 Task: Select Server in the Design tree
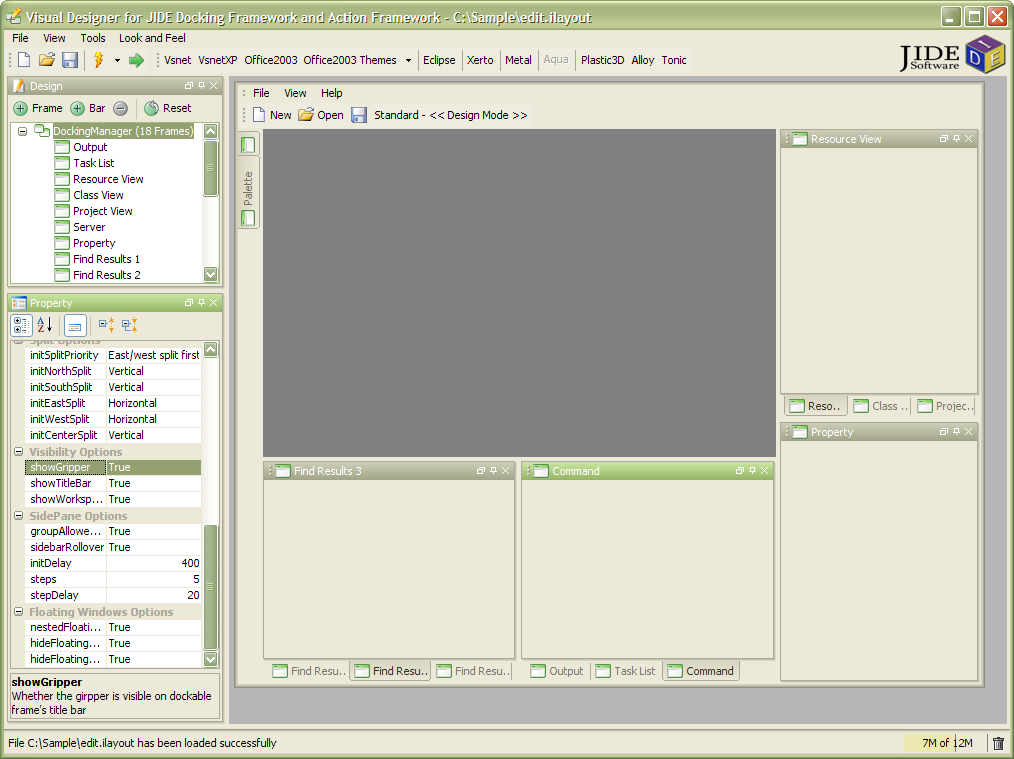click(89, 227)
